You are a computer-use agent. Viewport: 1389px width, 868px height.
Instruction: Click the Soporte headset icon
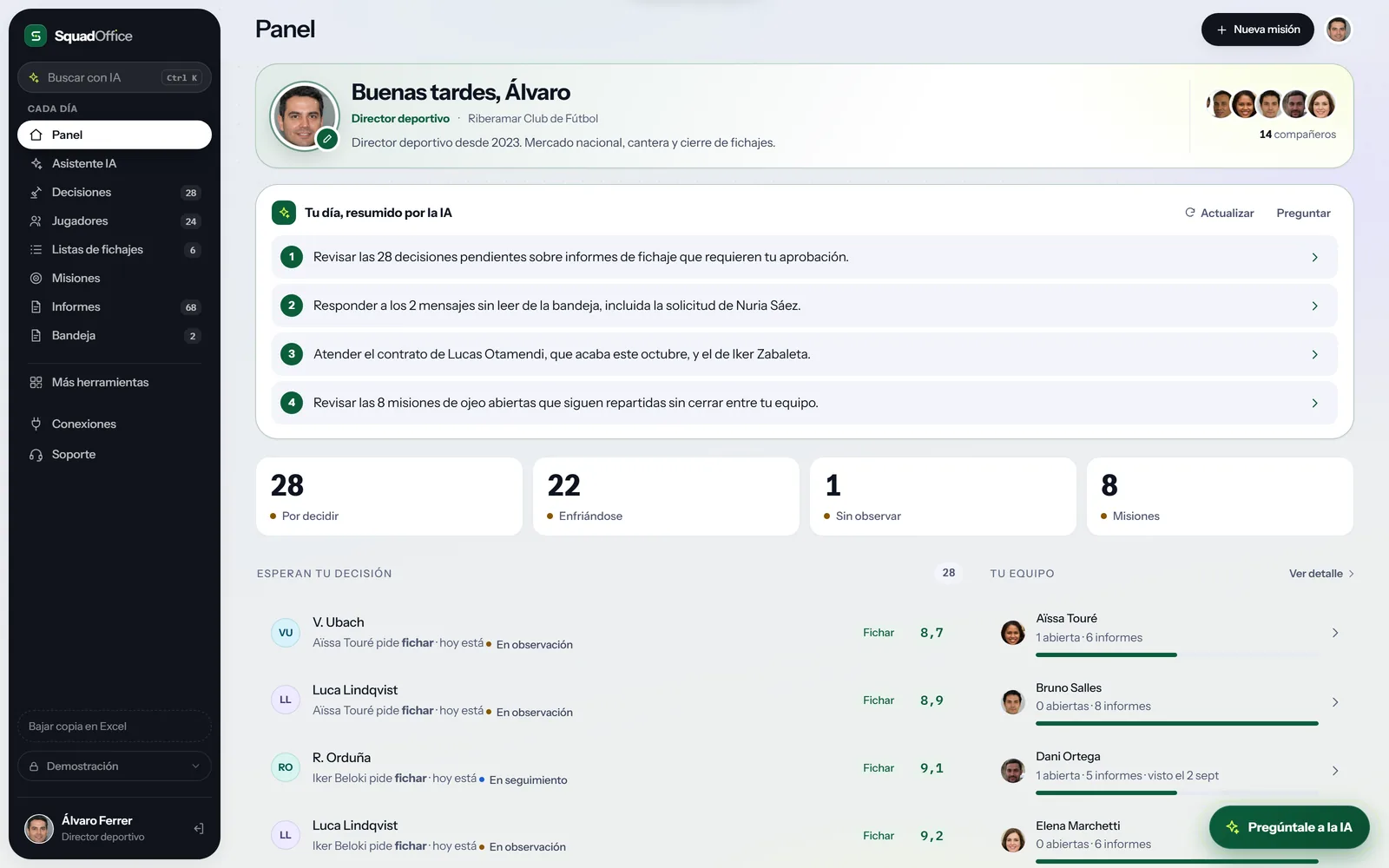pyautogui.click(x=36, y=454)
